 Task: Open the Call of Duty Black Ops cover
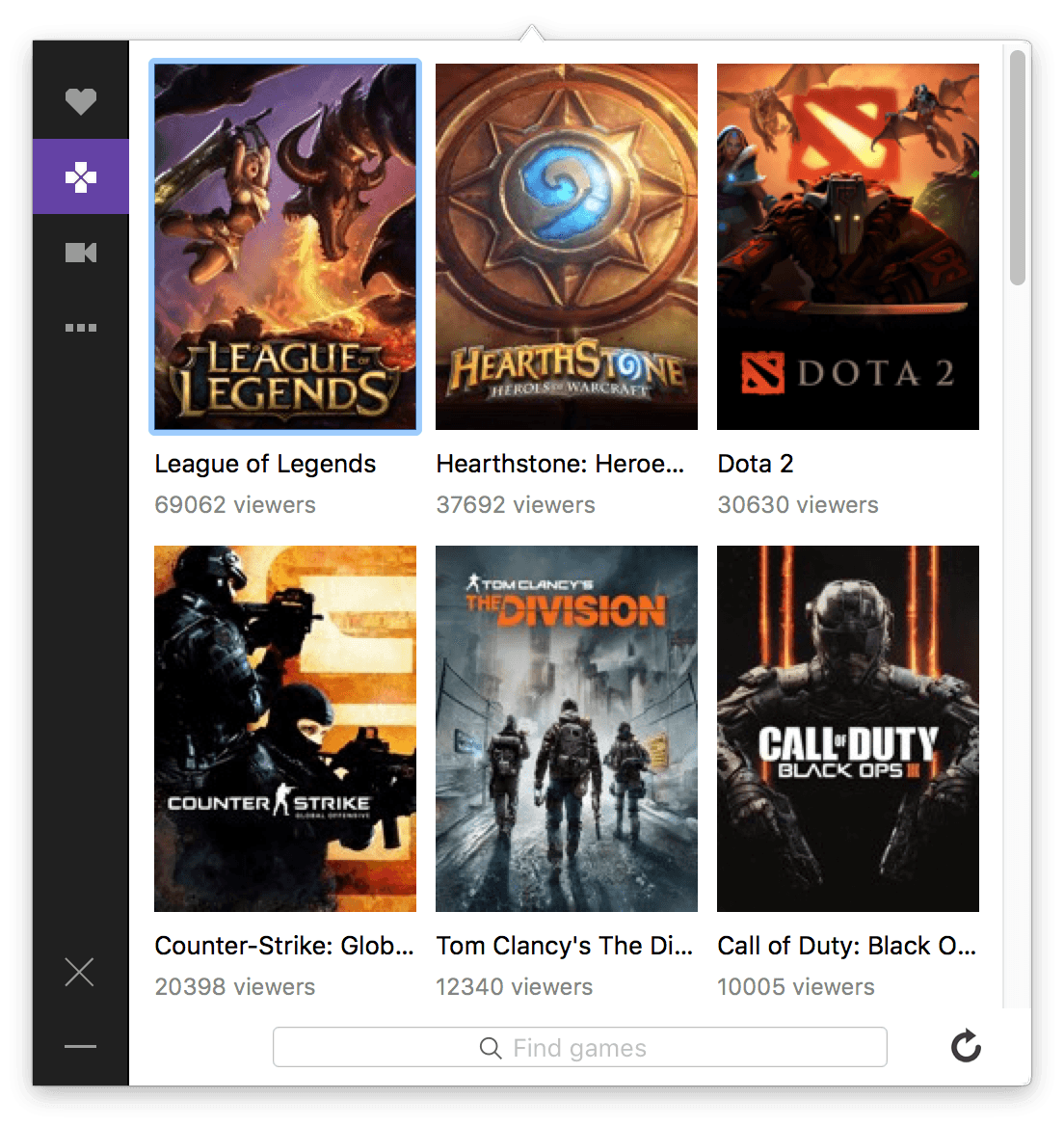(x=848, y=729)
